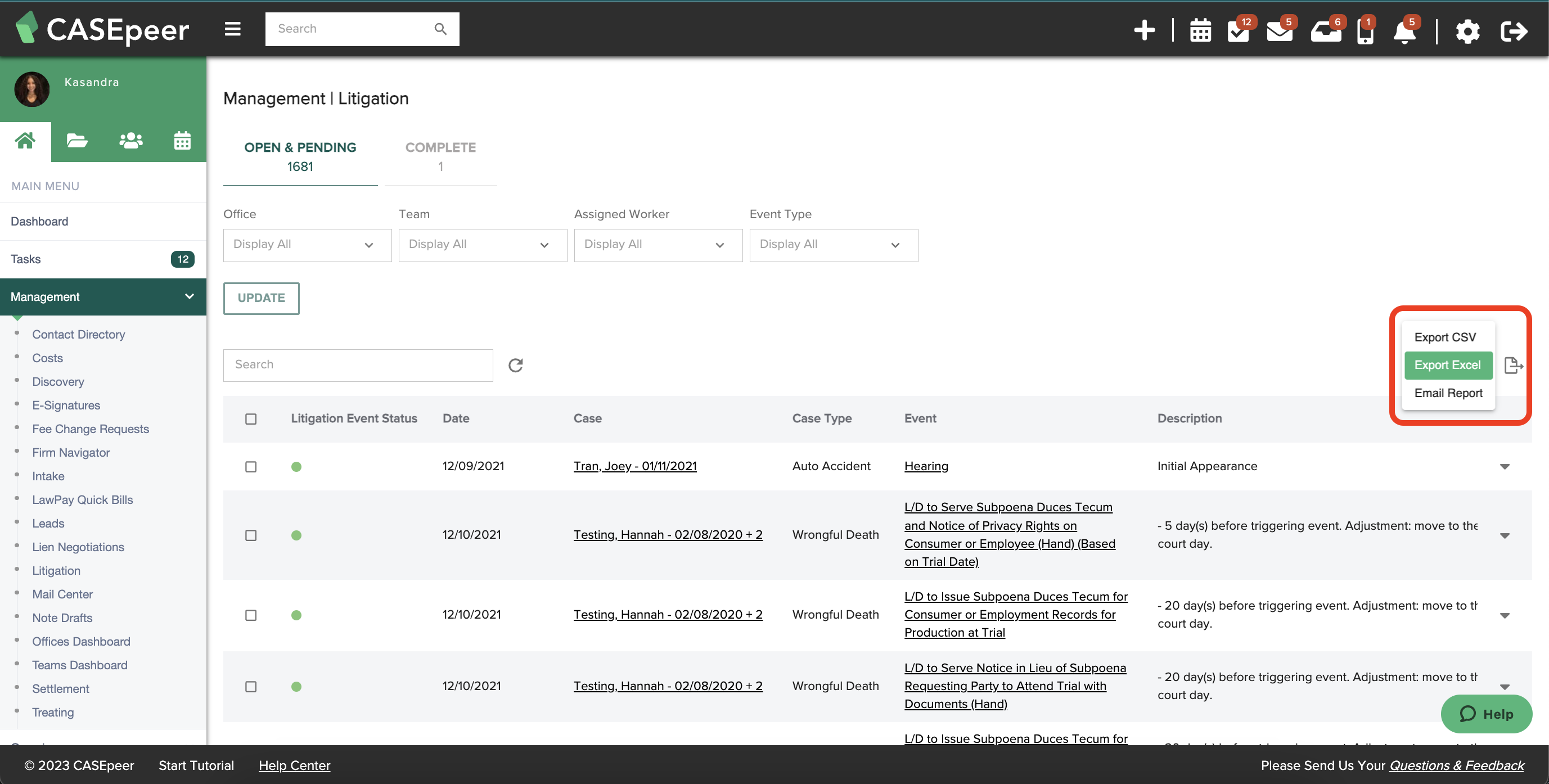
Task: Expand the '5 day(s) before triggering event' row arrow
Action: click(x=1505, y=535)
